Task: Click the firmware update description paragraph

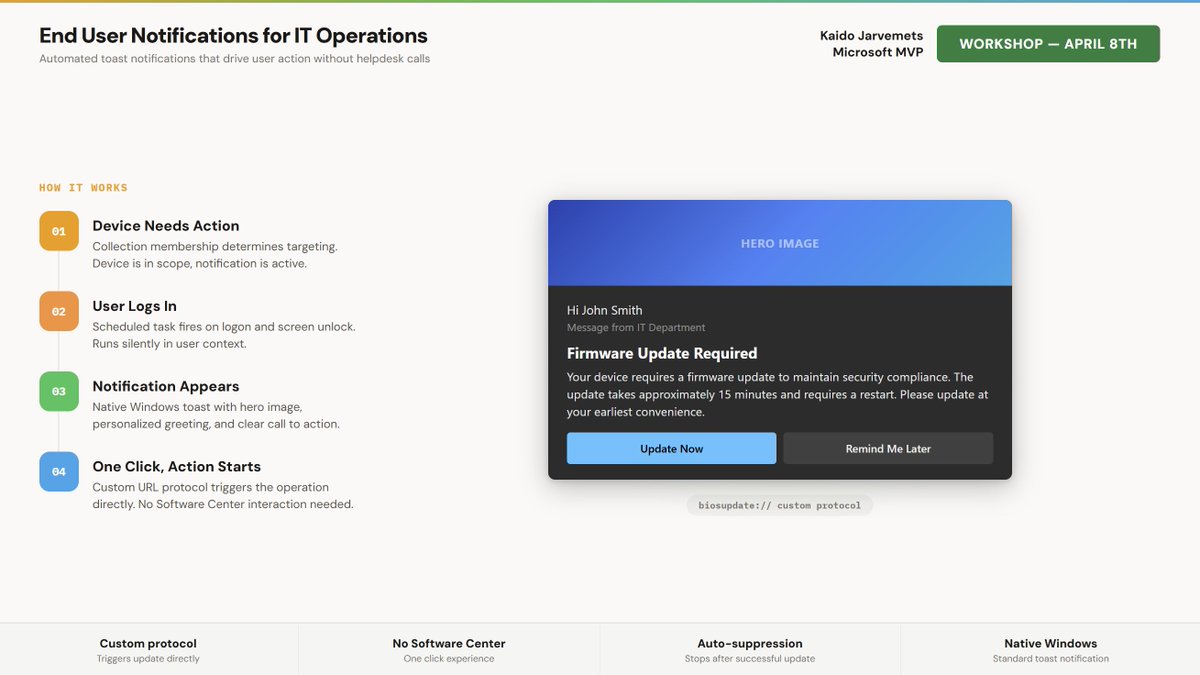Action: click(777, 394)
